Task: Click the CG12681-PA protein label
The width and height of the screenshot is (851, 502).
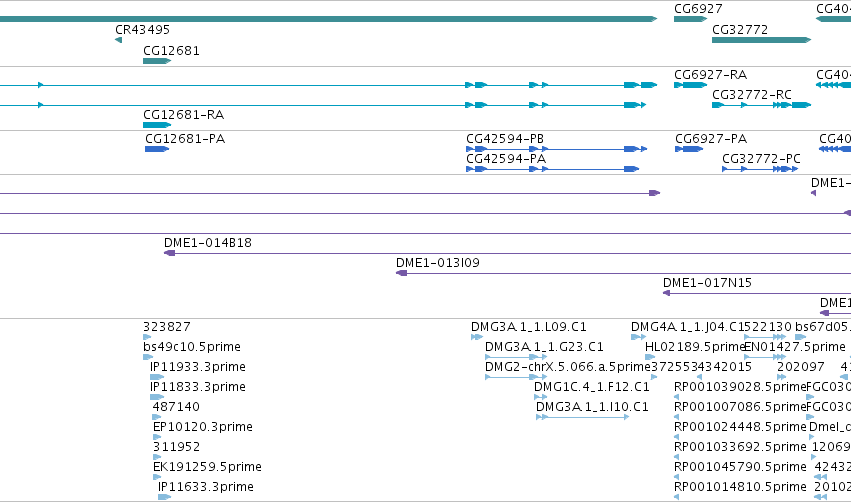Action: tap(185, 139)
